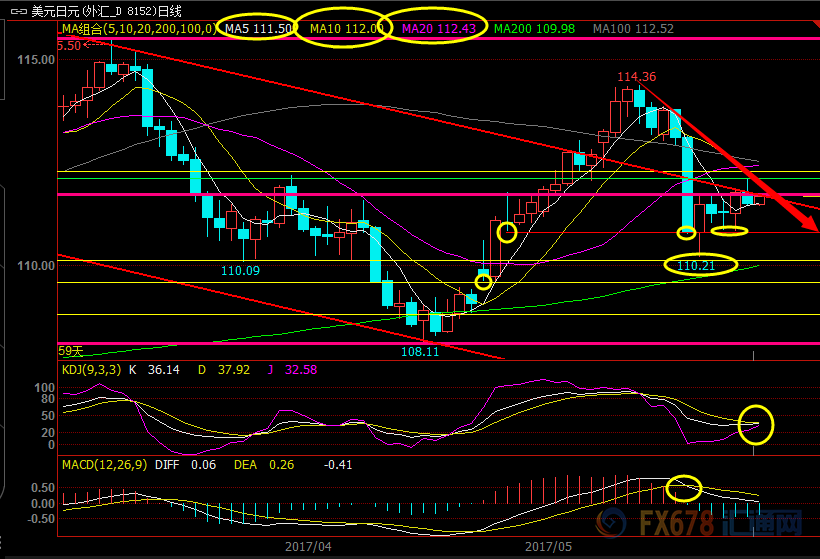820x559 pixels.
Task: Click the KDJ axis label 20
Action: click(x=48, y=432)
